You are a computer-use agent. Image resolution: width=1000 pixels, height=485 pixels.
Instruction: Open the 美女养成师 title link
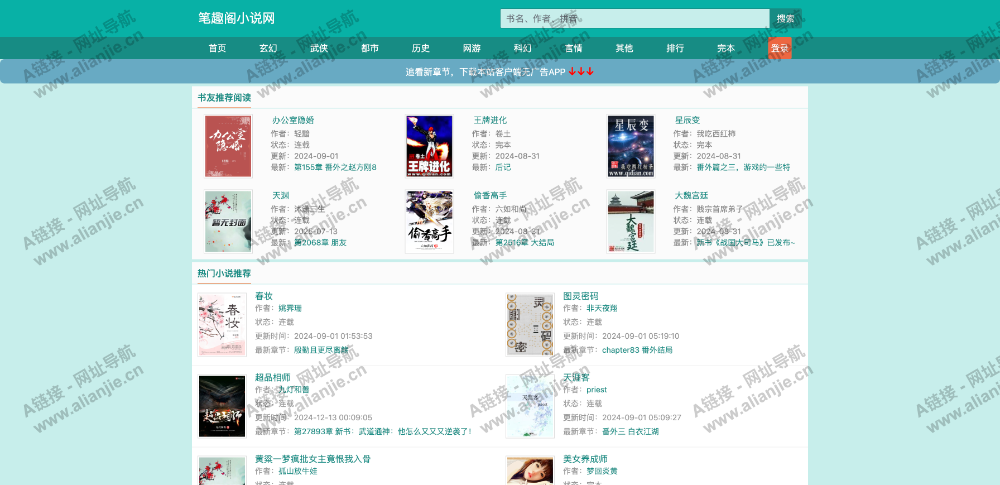pos(585,459)
